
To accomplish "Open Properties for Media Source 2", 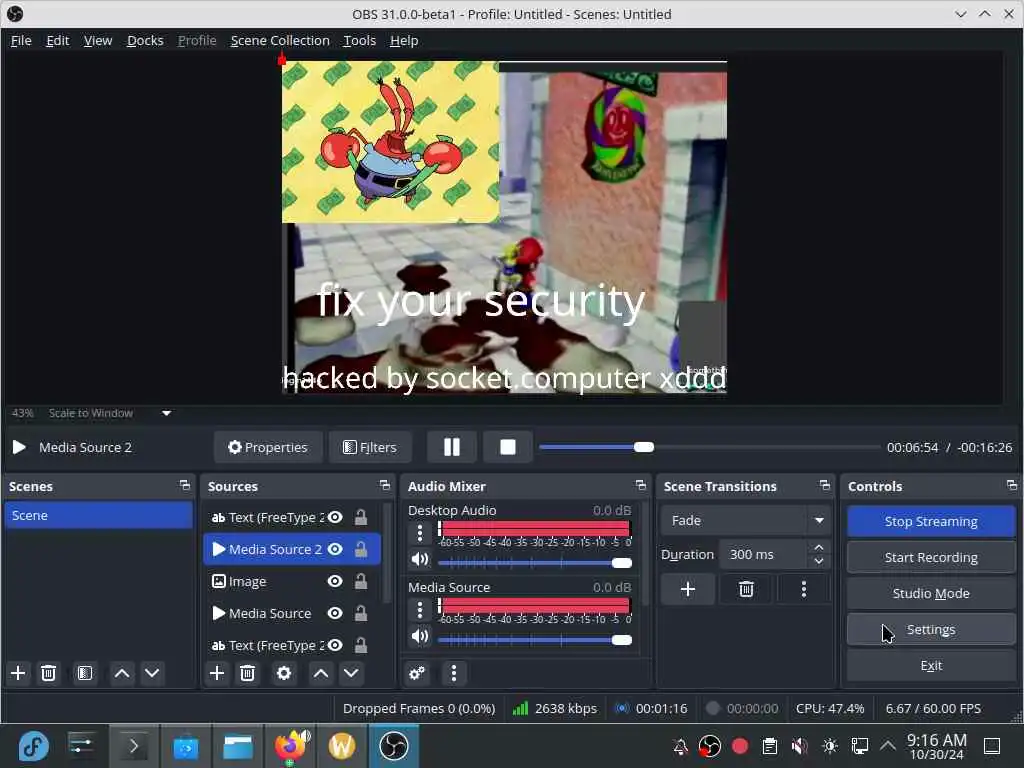I will tap(268, 447).
